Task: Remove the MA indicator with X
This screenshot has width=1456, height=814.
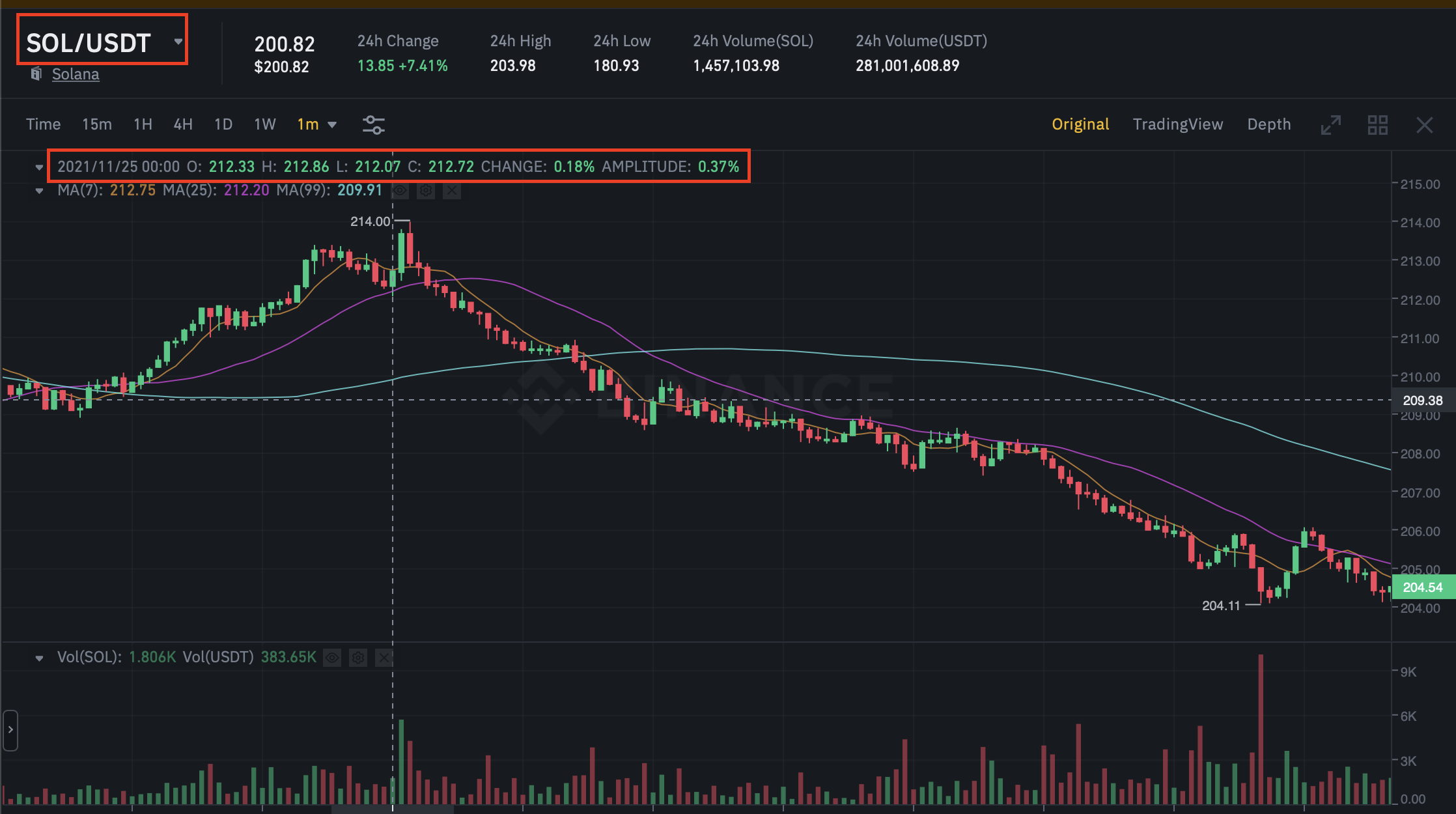Action: pos(451,190)
